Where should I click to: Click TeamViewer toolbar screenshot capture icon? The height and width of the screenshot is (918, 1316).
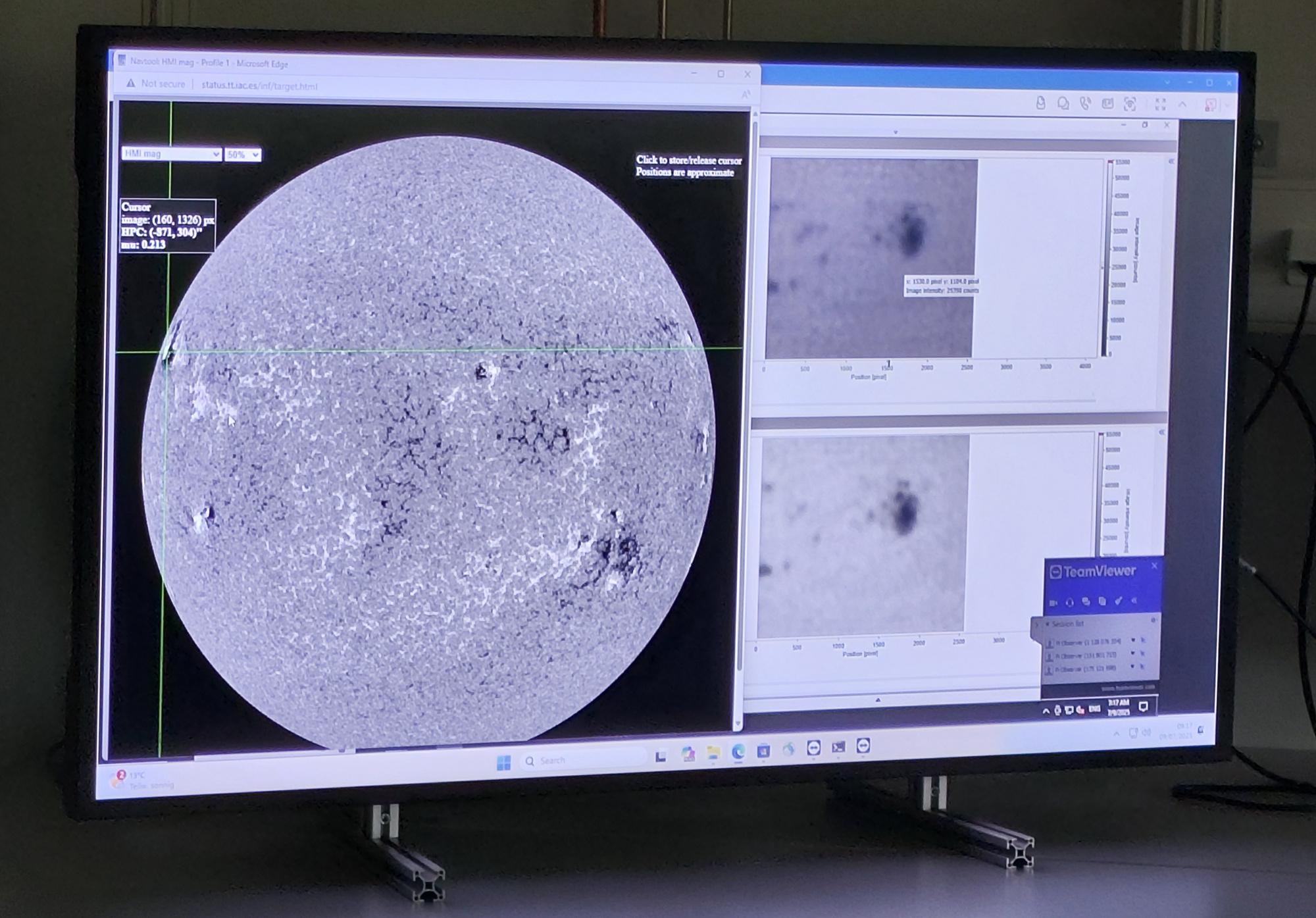click(x=1130, y=104)
